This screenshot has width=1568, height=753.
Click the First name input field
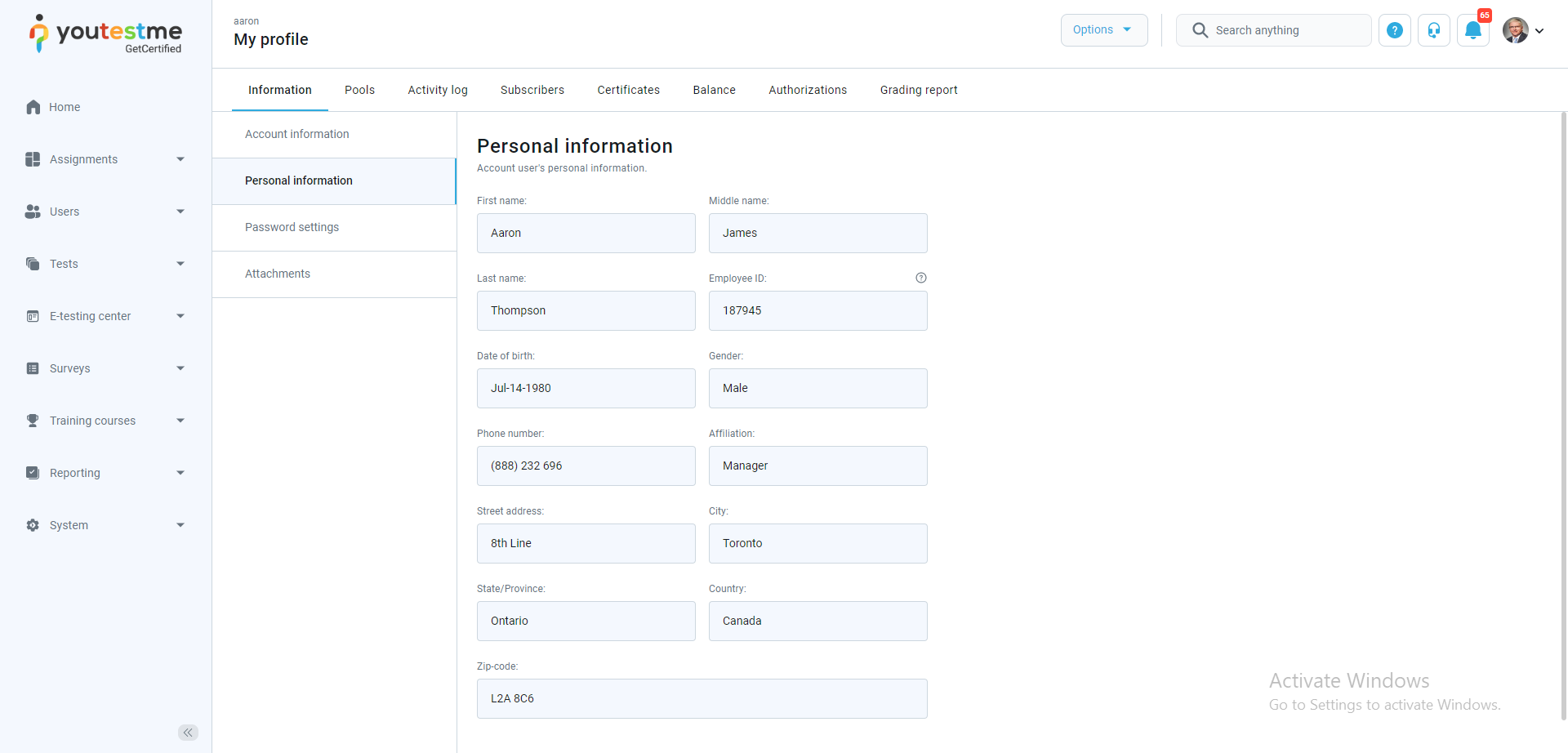click(x=586, y=233)
